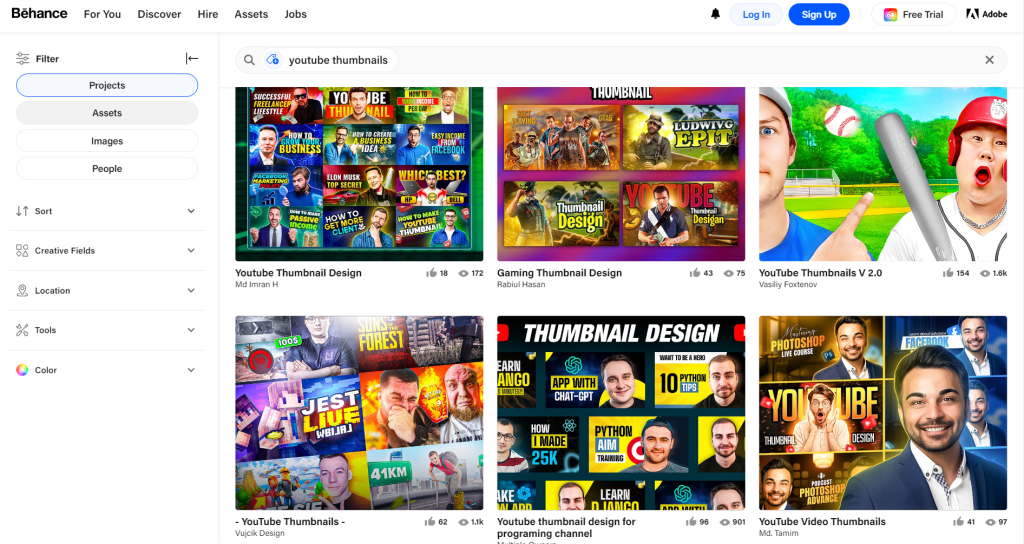Click views icon on YouTube Video Thumbnails
The width and height of the screenshot is (1024, 544).
pyautogui.click(x=991, y=522)
